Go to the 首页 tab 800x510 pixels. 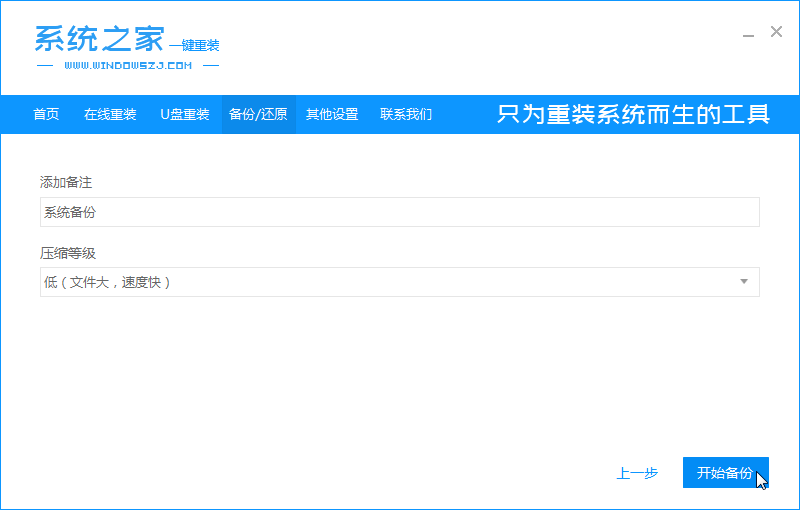tap(46, 114)
